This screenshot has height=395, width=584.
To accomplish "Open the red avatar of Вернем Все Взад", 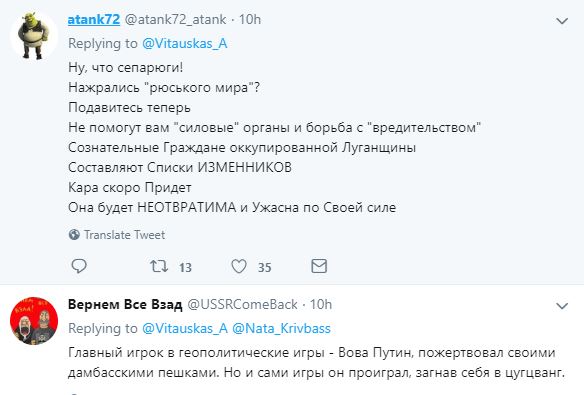I will (x=34, y=321).
